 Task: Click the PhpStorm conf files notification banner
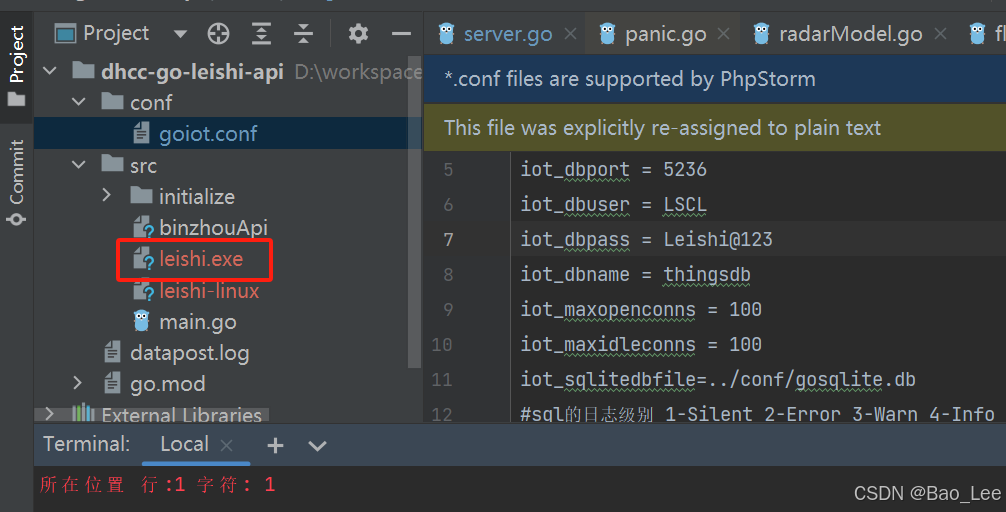point(715,79)
